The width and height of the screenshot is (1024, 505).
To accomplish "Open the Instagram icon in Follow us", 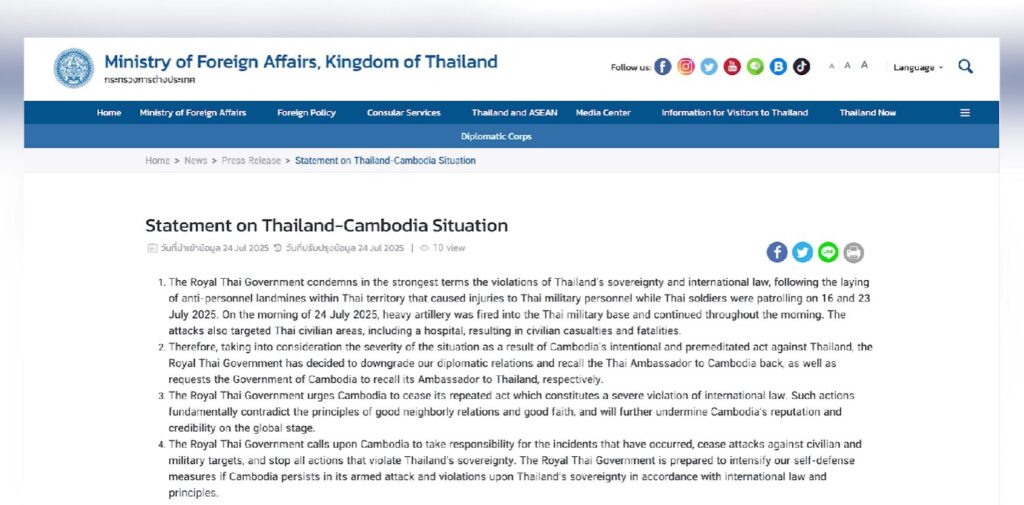I will pos(686,67).
